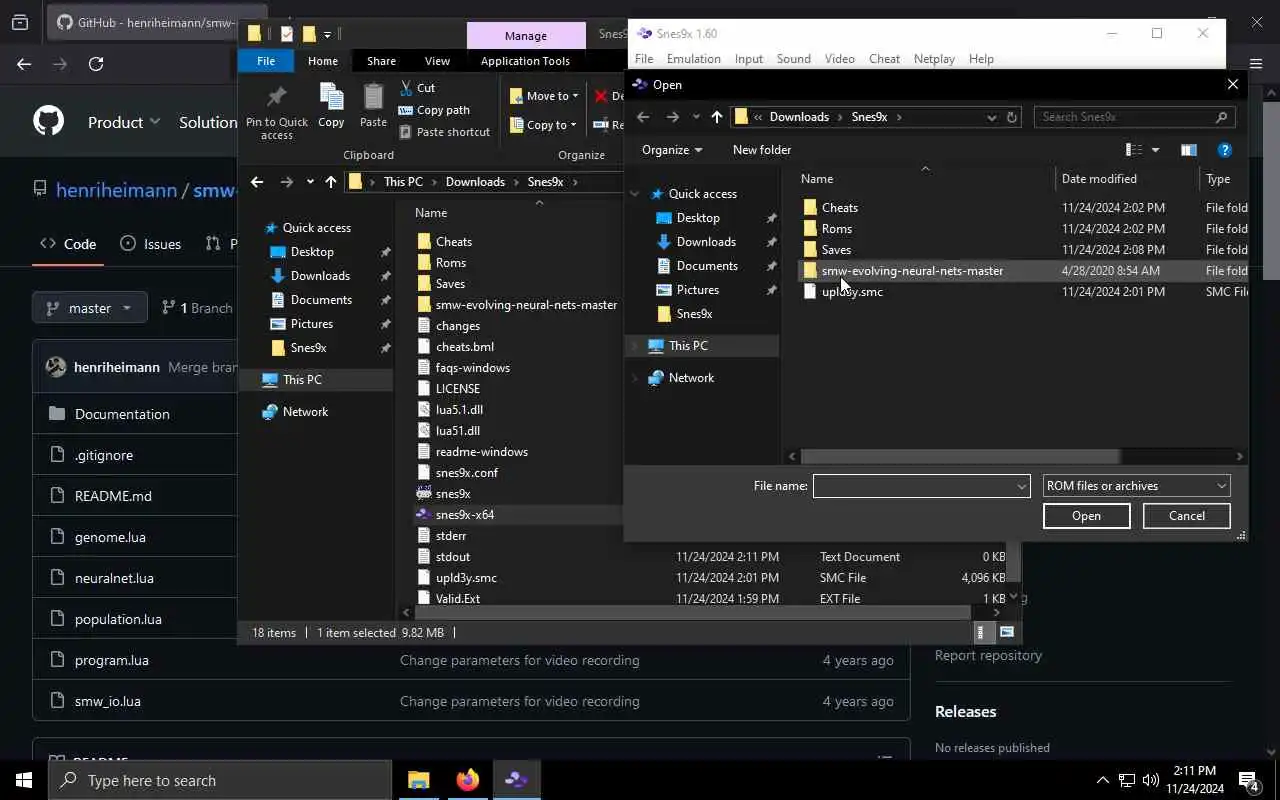Click Cut in Explorer clipboard group

pos(417,88)
